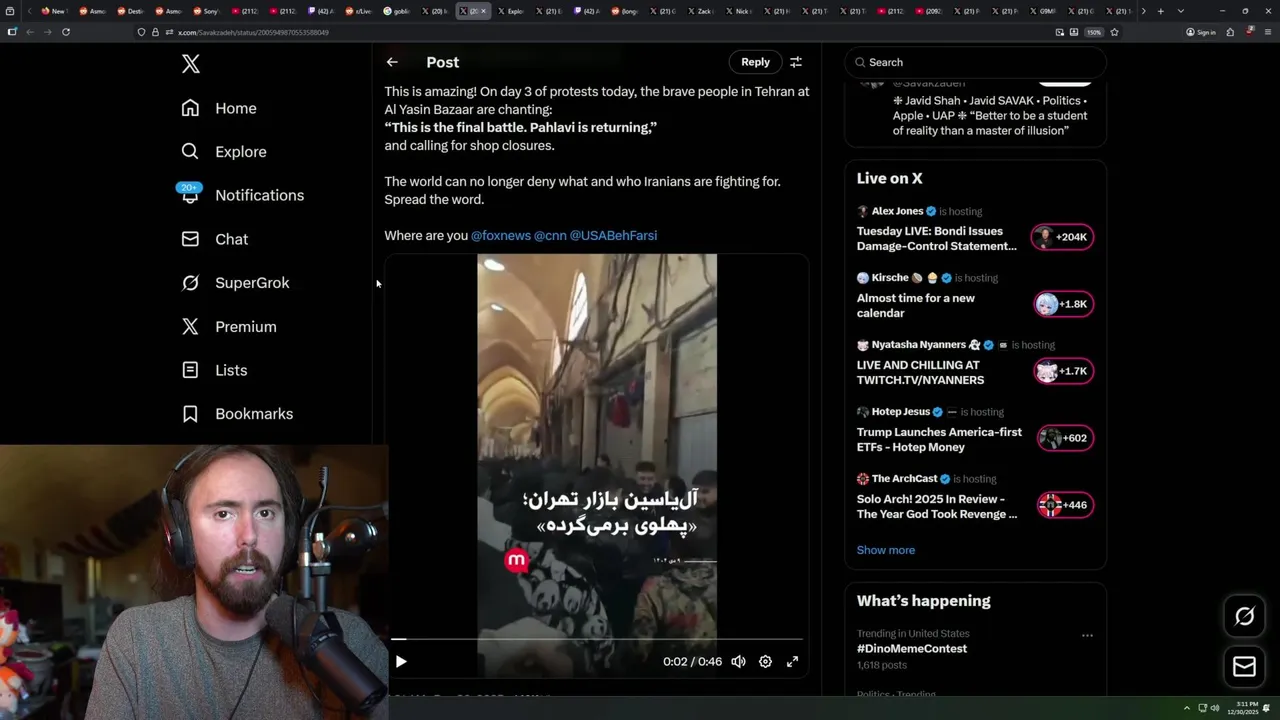Open floating messages envelope button
Screen dimensions: 1280x720
[1244, 666]
